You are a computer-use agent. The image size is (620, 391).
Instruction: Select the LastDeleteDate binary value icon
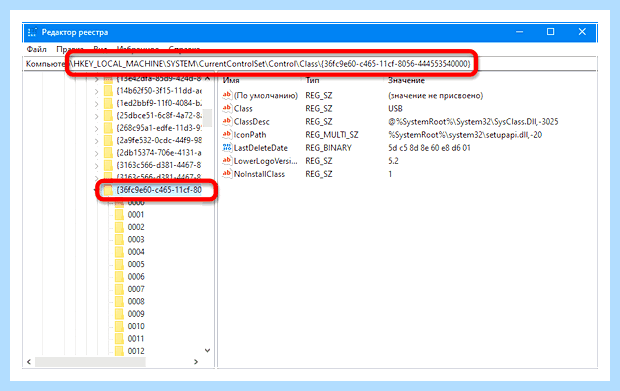227,147
